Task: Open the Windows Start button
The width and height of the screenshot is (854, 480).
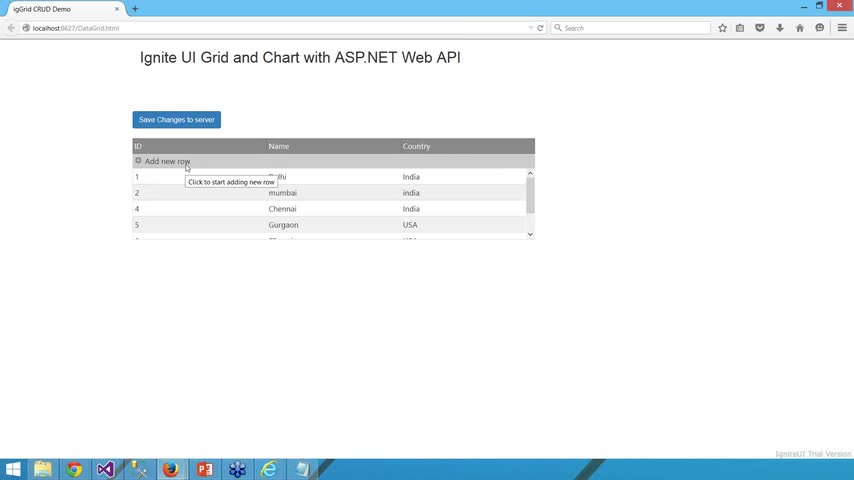Action: point(13,469)
